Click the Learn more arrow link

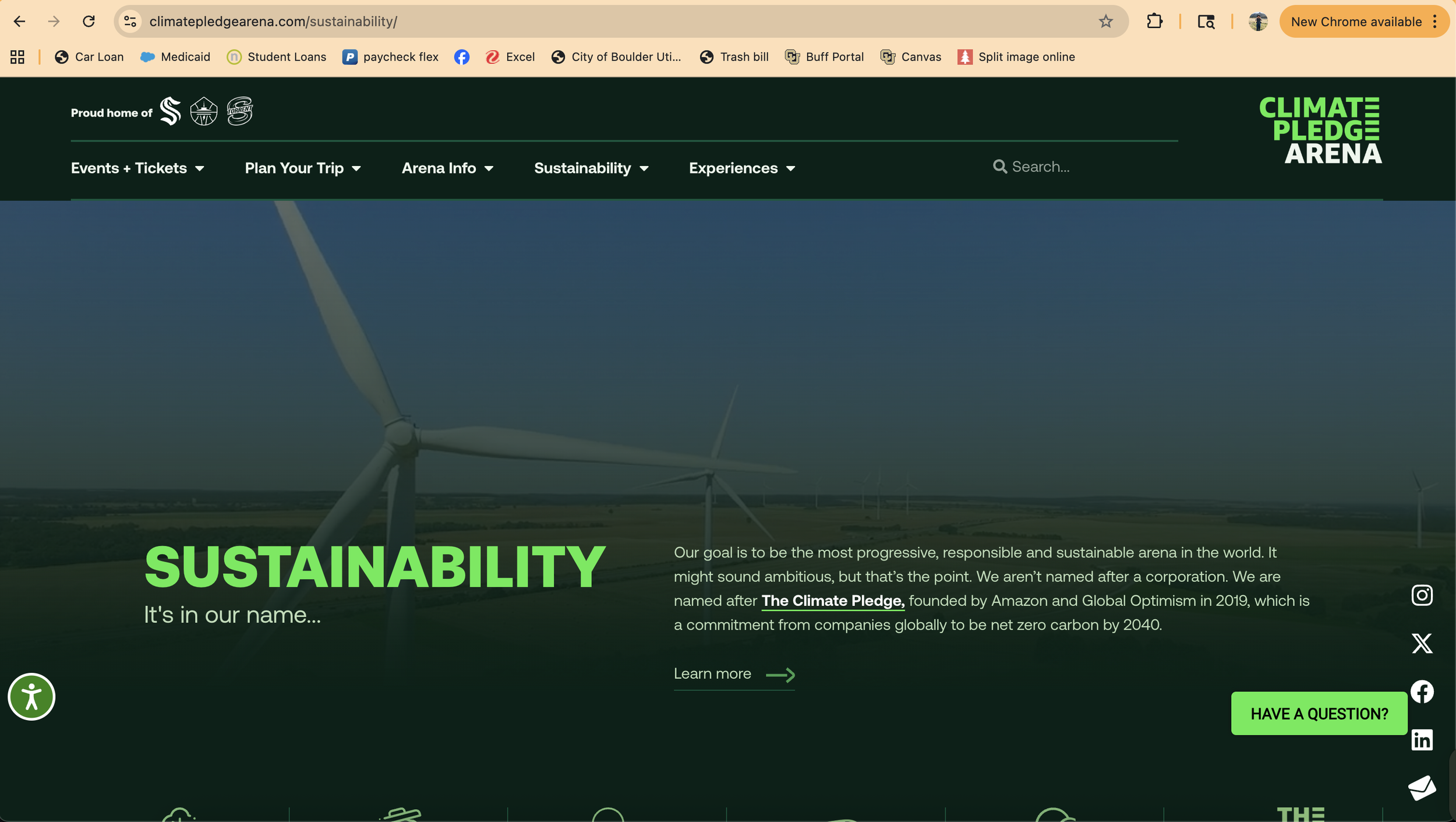(734, 674)
